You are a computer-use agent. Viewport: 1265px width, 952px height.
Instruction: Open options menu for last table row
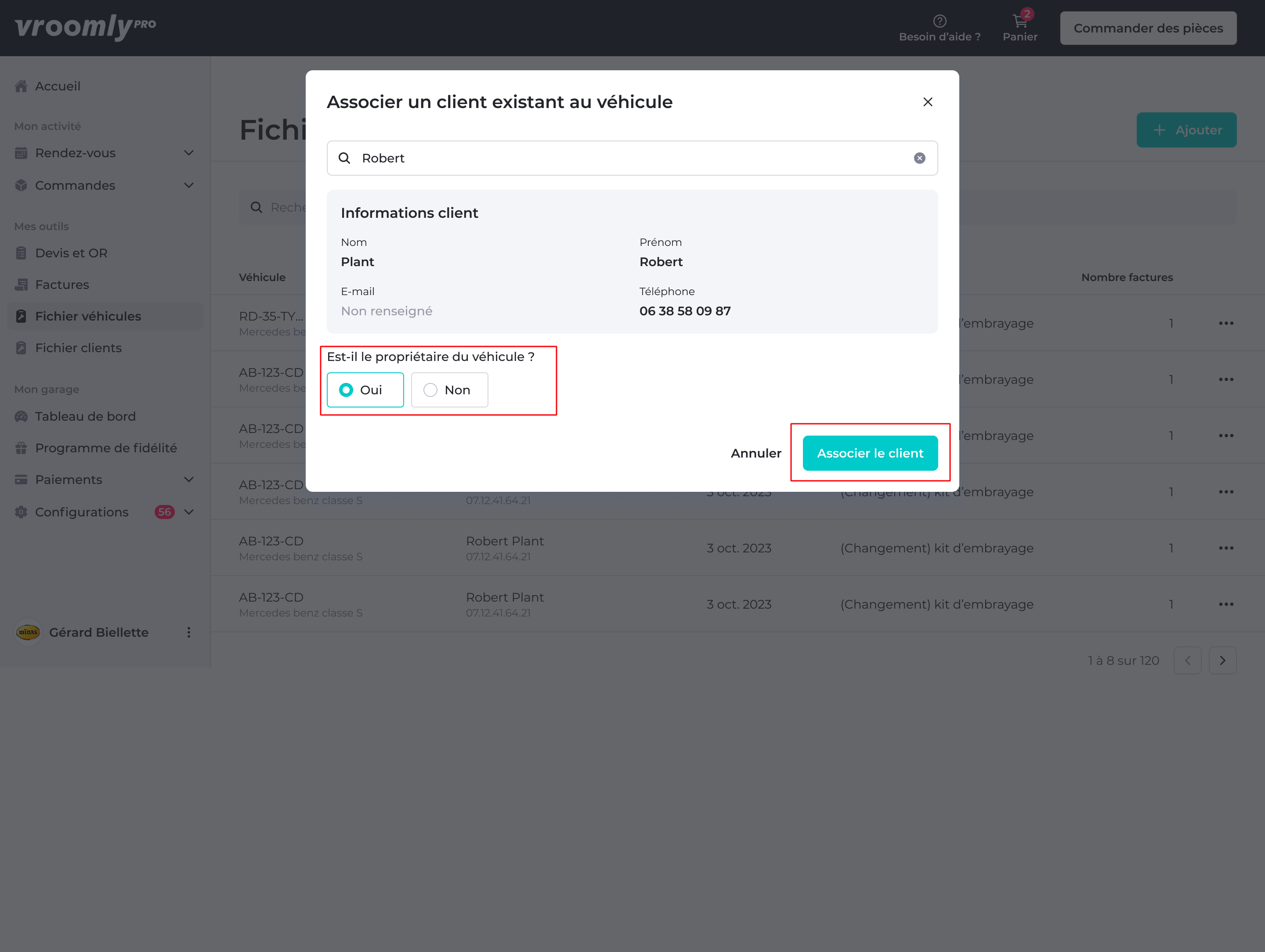click(1225, 604)
